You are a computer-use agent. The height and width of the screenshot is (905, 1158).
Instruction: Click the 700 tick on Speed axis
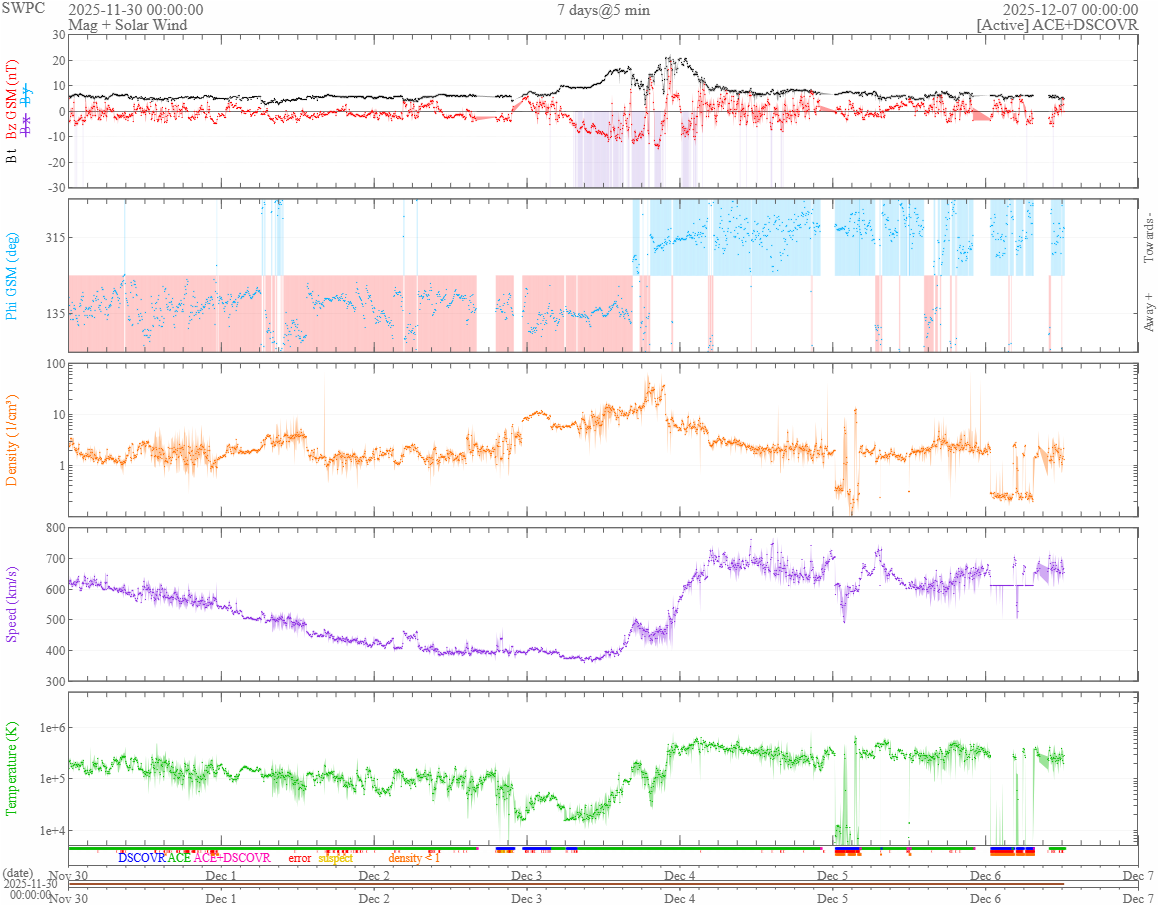(55, 559)
